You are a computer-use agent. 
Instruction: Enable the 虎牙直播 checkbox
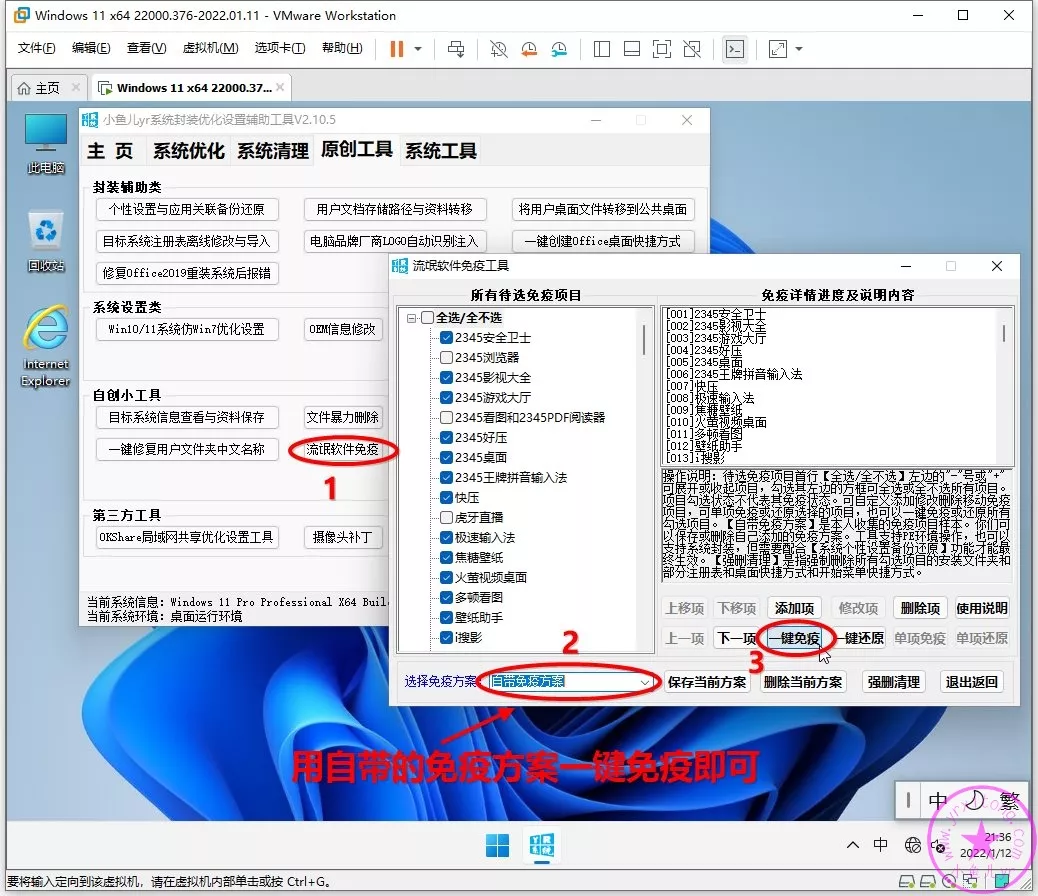click(447, 517)
